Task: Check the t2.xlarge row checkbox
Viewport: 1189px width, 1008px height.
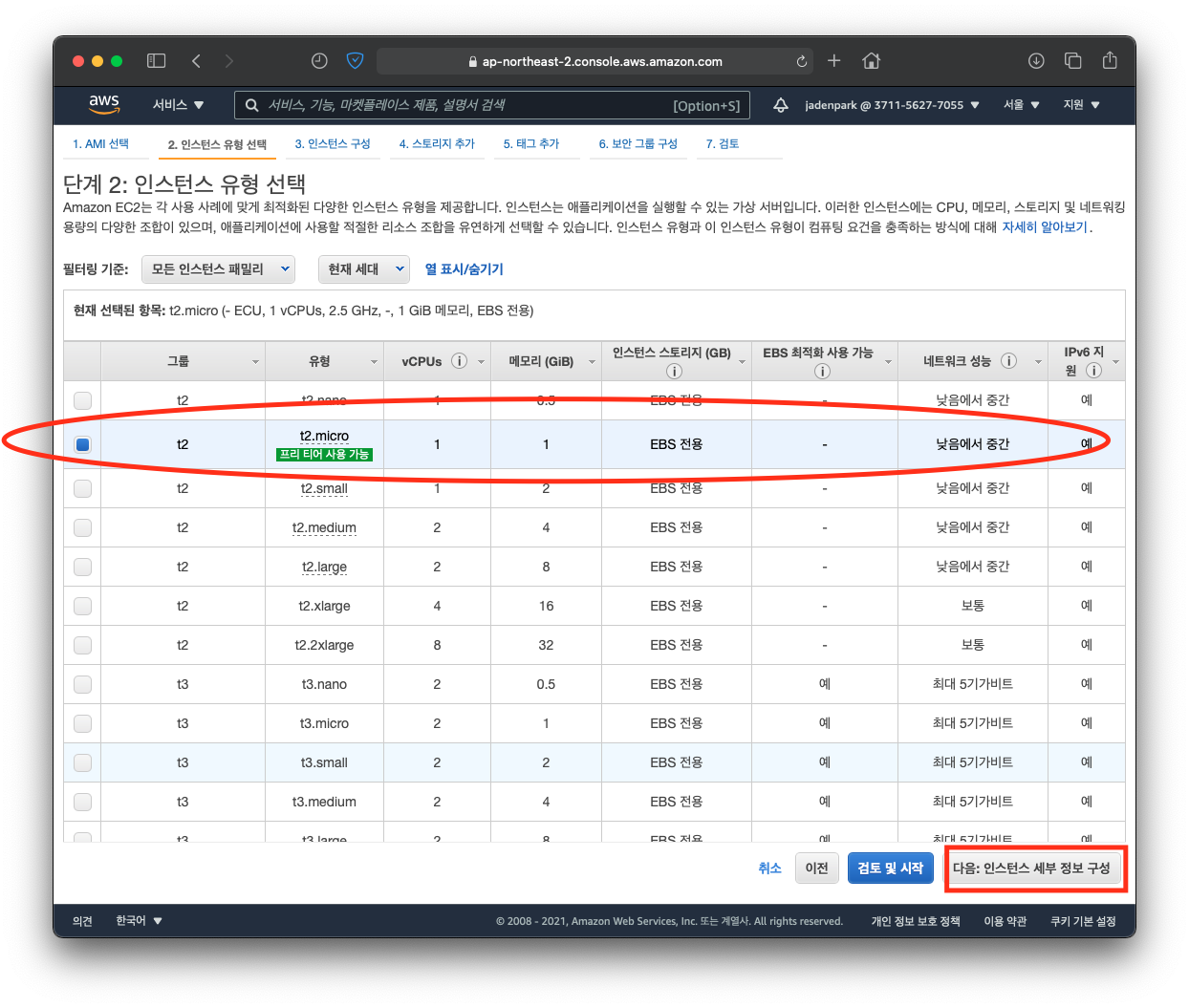Action: pos(83,606)
